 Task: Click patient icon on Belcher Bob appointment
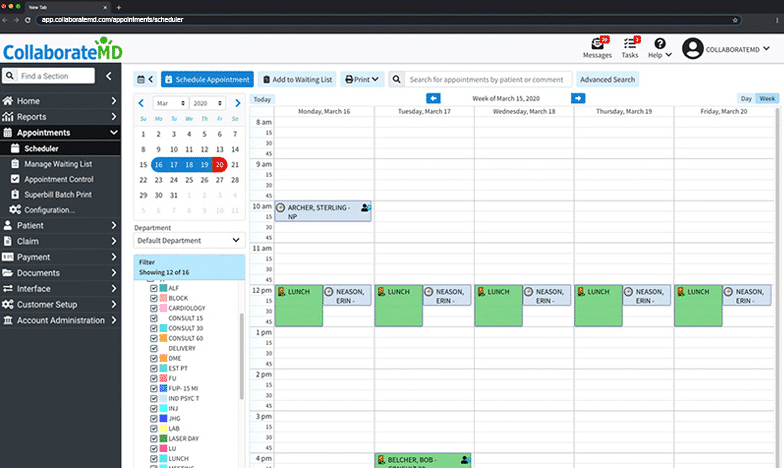coord(465,460)
